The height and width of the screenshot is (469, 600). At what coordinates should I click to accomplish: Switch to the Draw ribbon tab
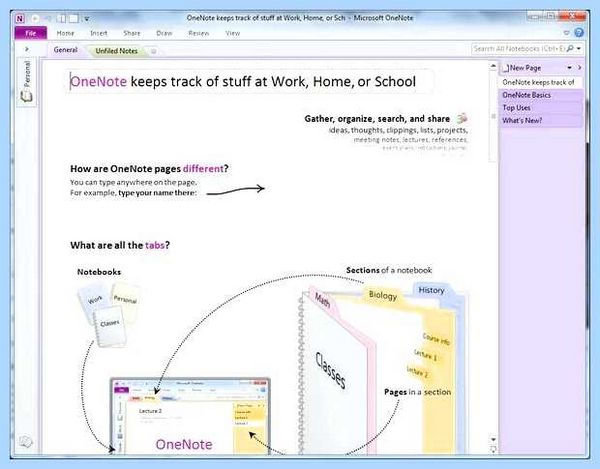(164, 33)
